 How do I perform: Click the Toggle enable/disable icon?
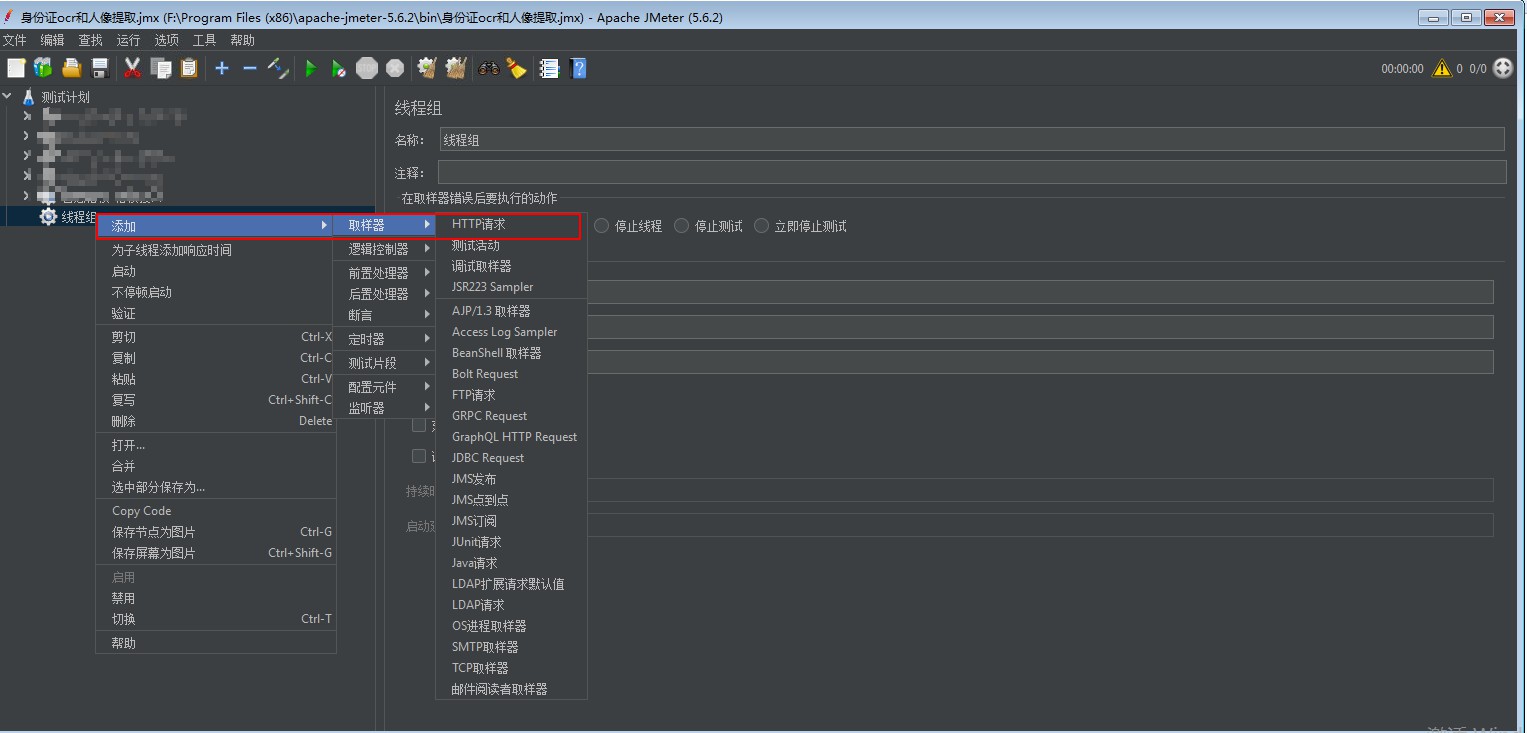(x=278, y=68)
